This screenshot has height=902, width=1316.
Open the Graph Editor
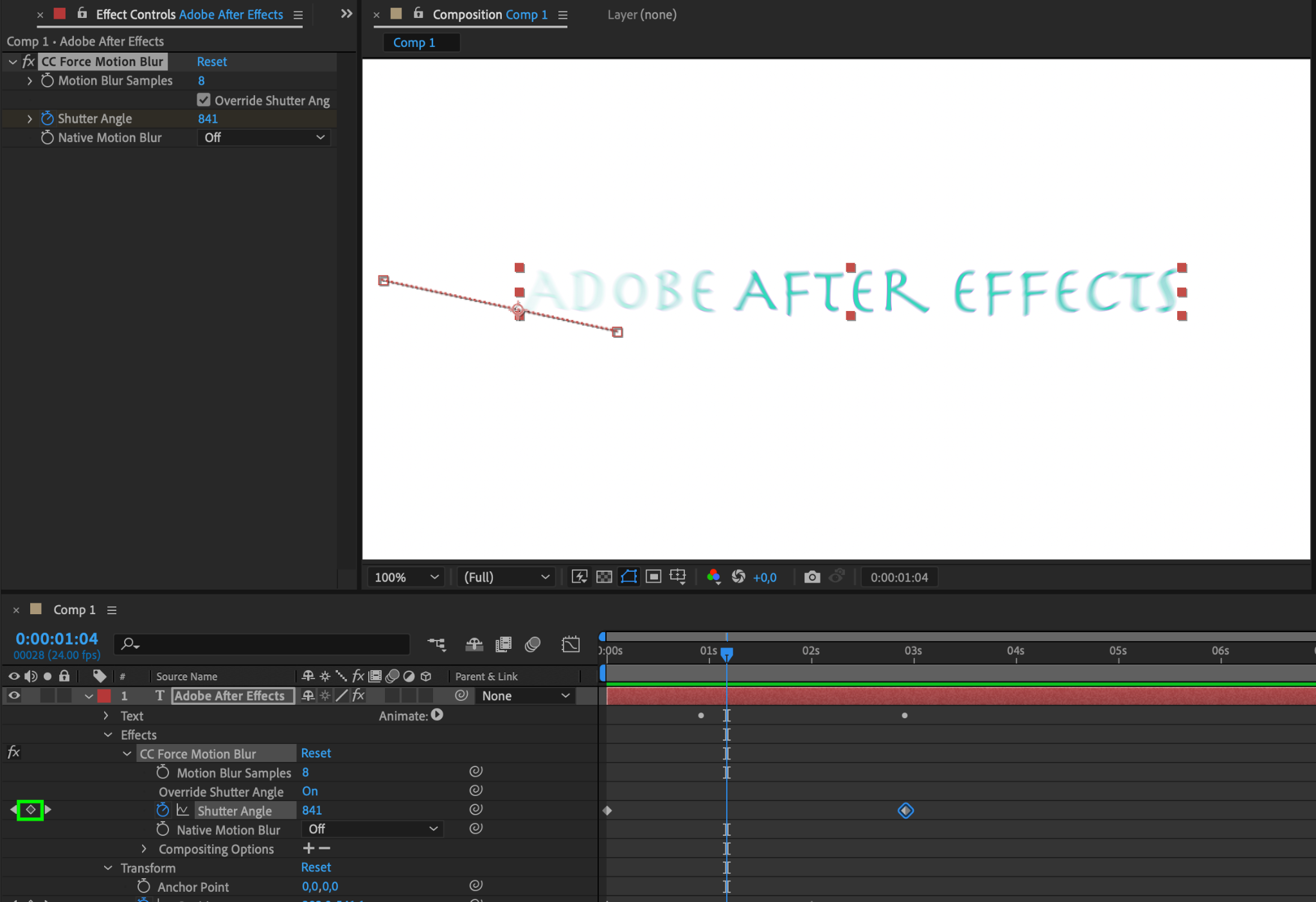click(x=571, y=644)
